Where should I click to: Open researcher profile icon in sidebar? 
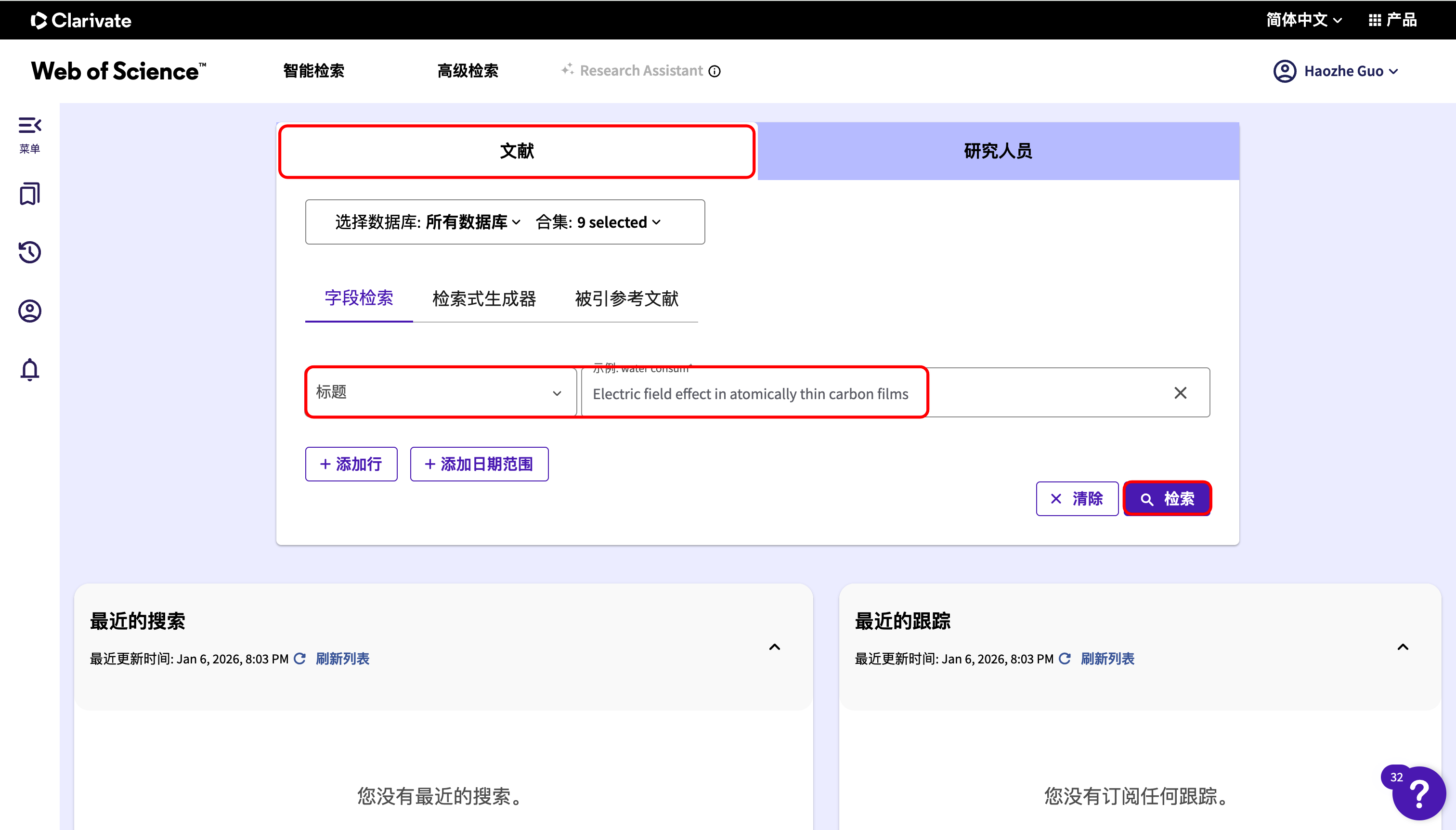click(30, 311)
